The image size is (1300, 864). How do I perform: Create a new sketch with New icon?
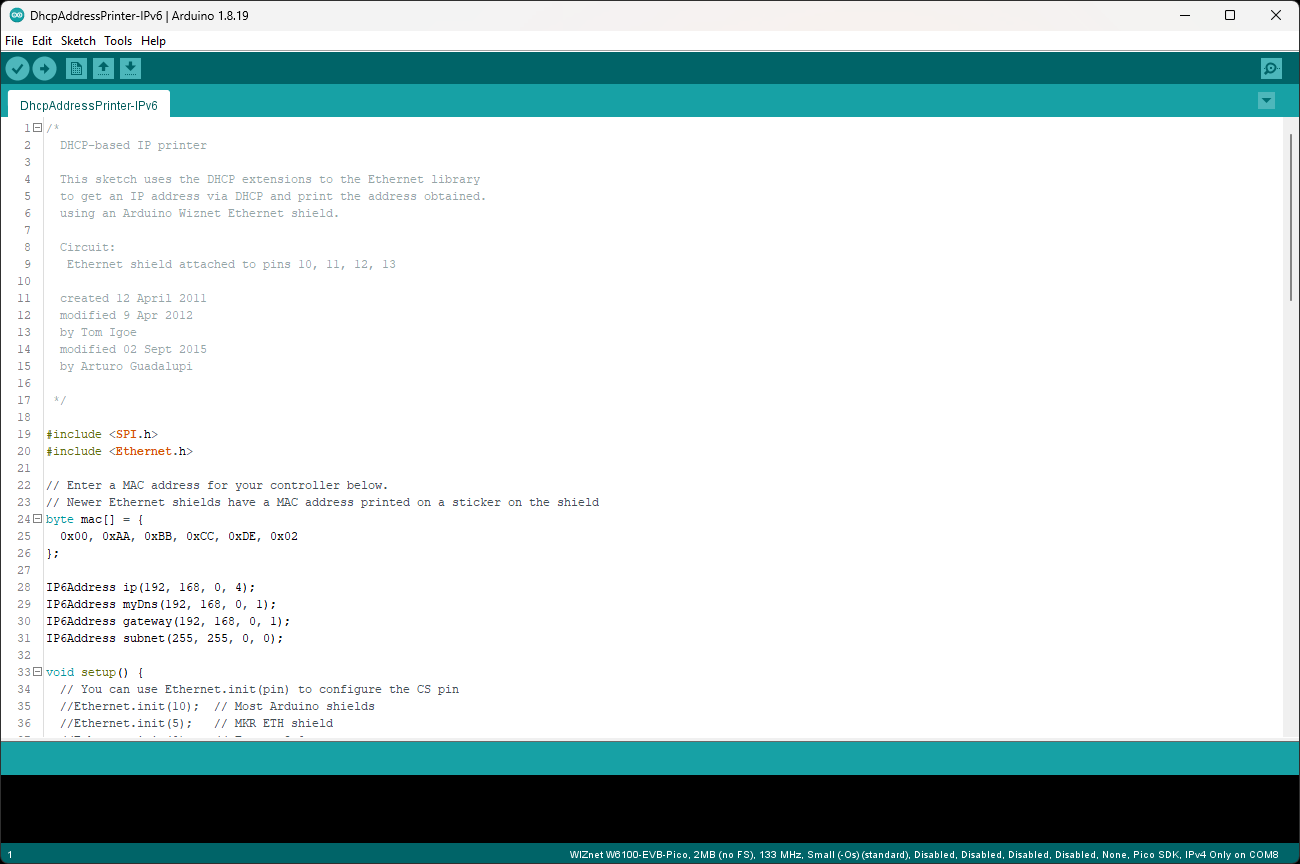tap(76, 68)
